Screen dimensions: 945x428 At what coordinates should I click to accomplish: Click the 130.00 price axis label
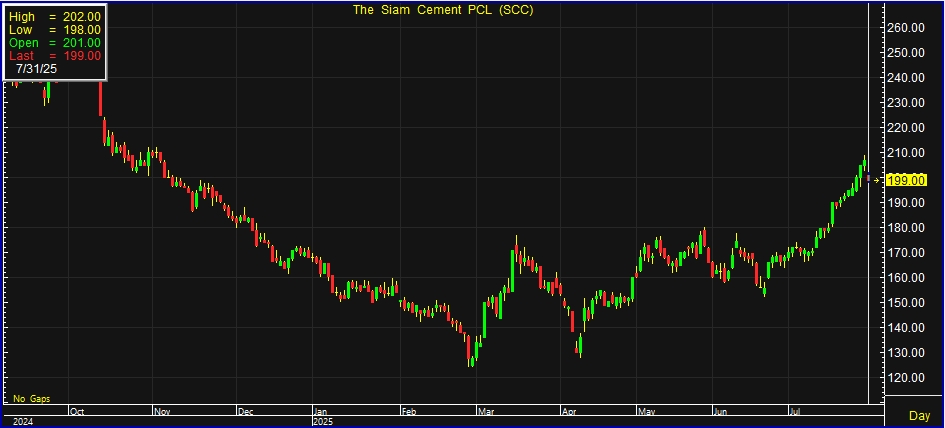click(x=906, y=353)
